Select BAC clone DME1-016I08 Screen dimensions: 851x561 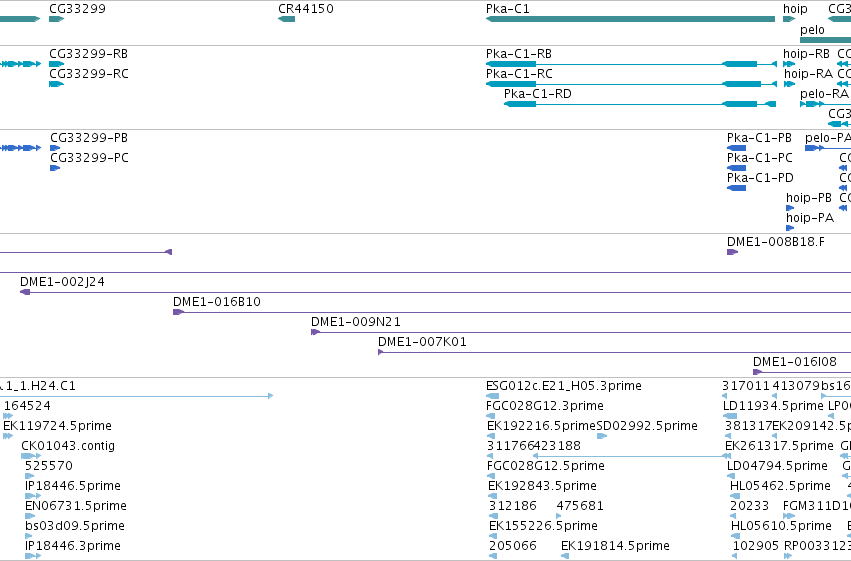point(802,372)
